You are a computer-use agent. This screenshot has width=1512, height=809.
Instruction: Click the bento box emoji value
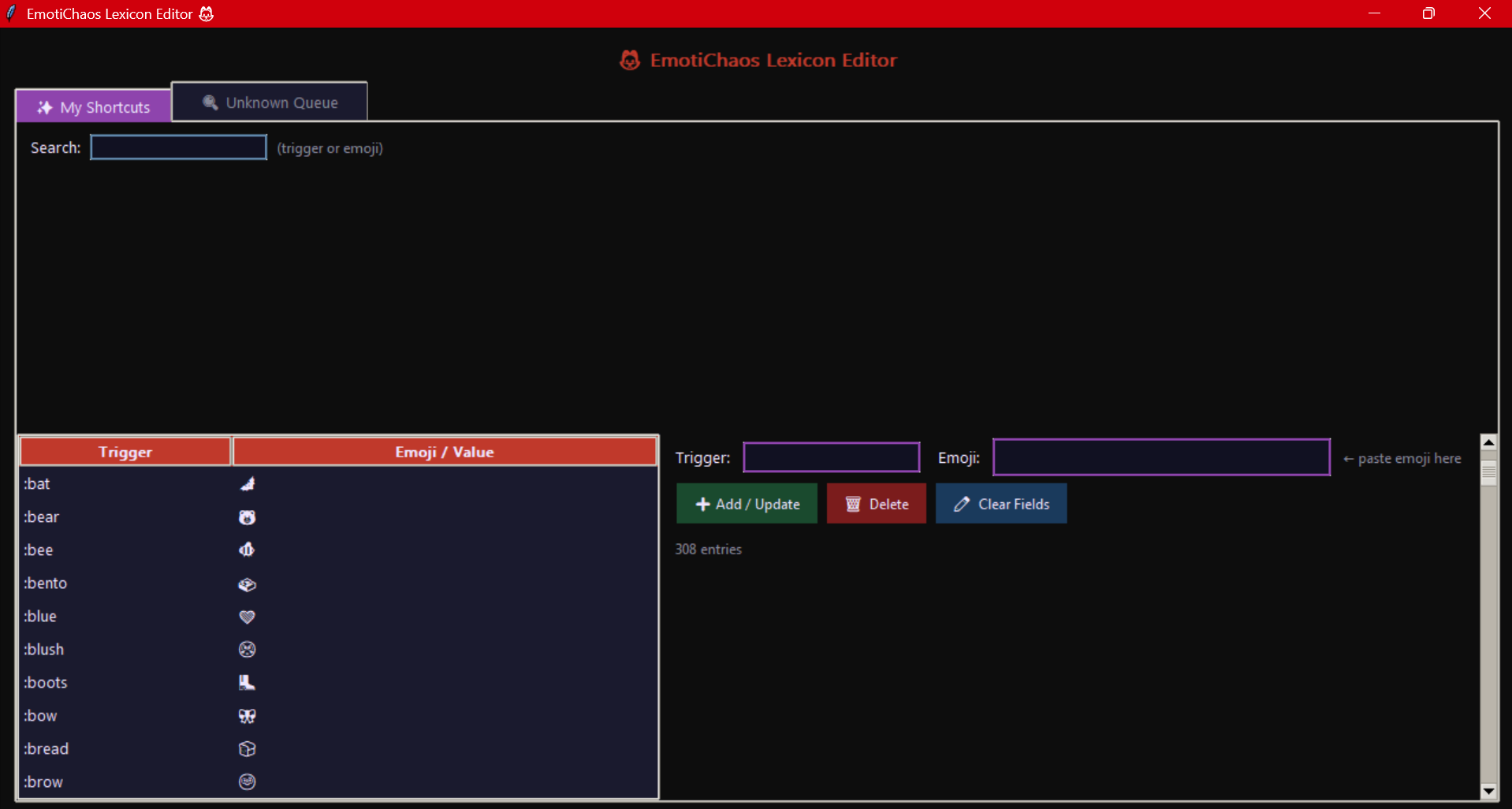[248, 584]
